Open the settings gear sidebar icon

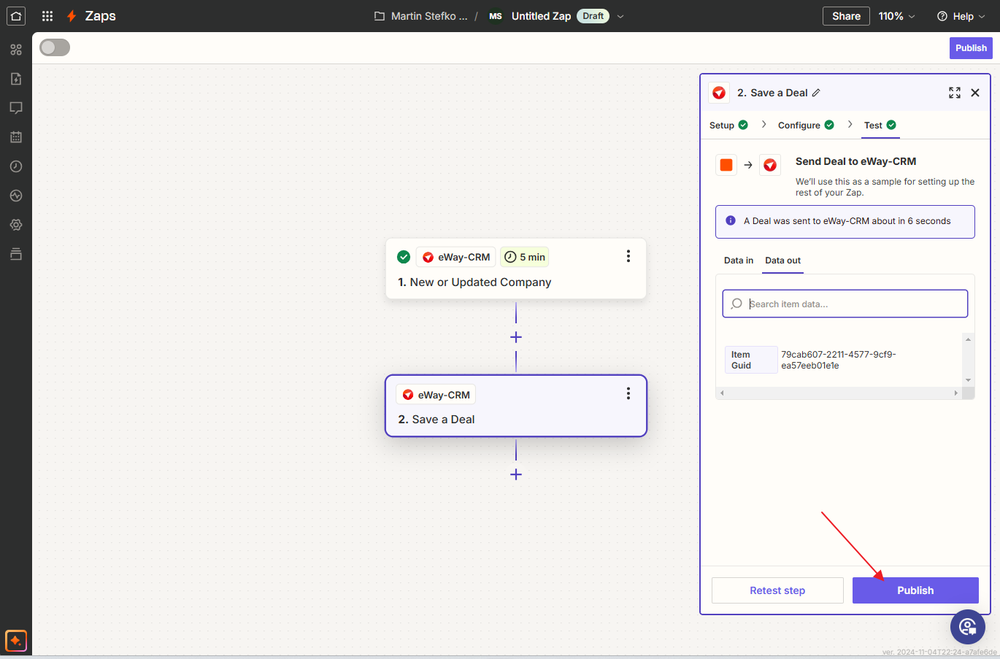coord(16,225)
